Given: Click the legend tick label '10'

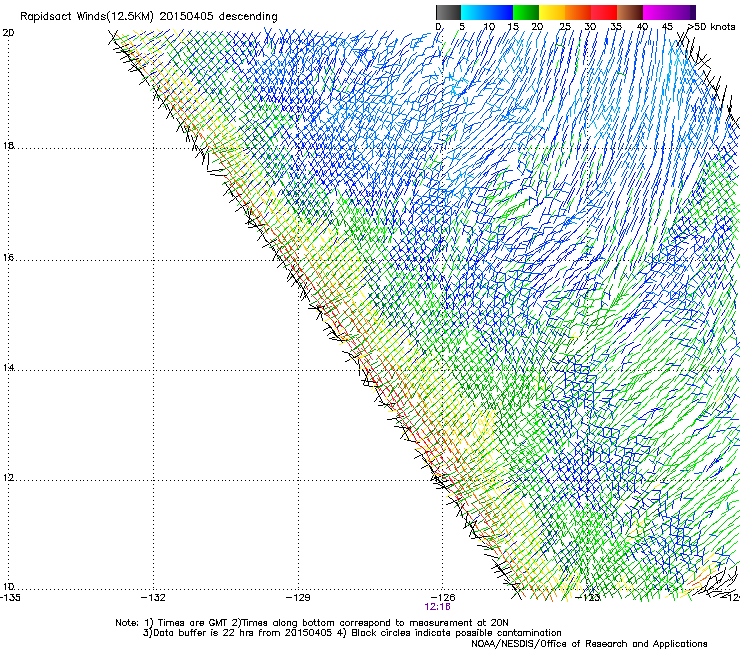Looking at the screenshot, I should point(489,27).
